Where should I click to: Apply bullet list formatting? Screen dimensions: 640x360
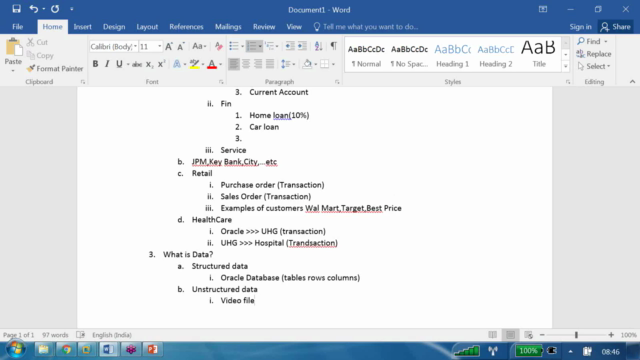tap(233, 46)
